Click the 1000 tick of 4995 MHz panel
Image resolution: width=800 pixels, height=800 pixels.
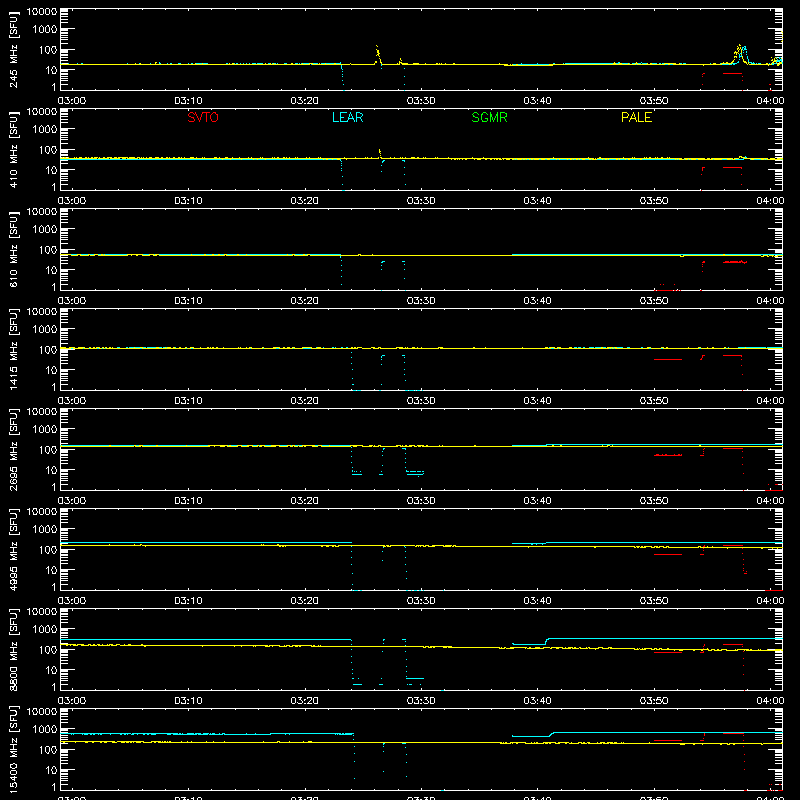coord(45,530)
